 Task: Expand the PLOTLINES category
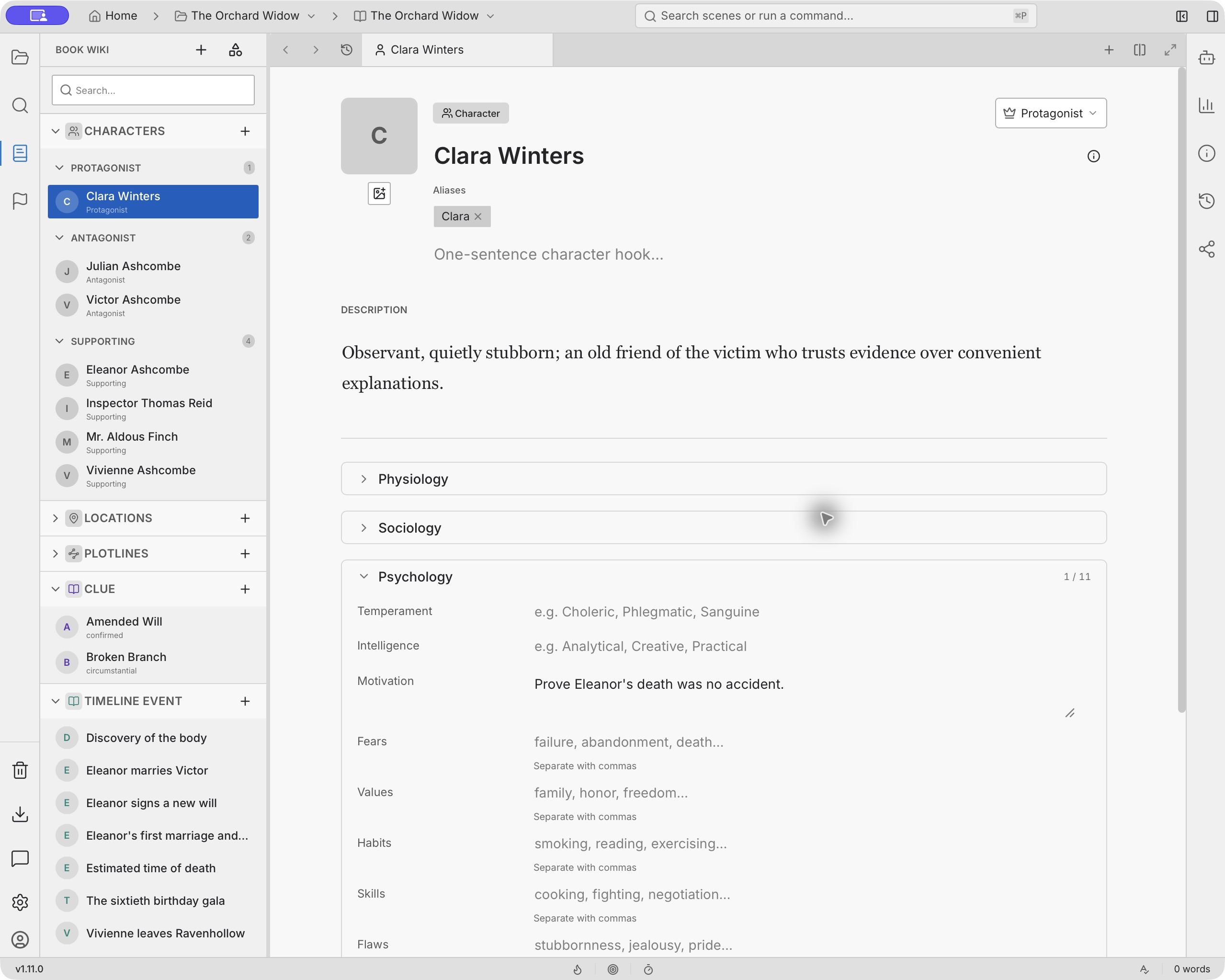tap(55, 554)
